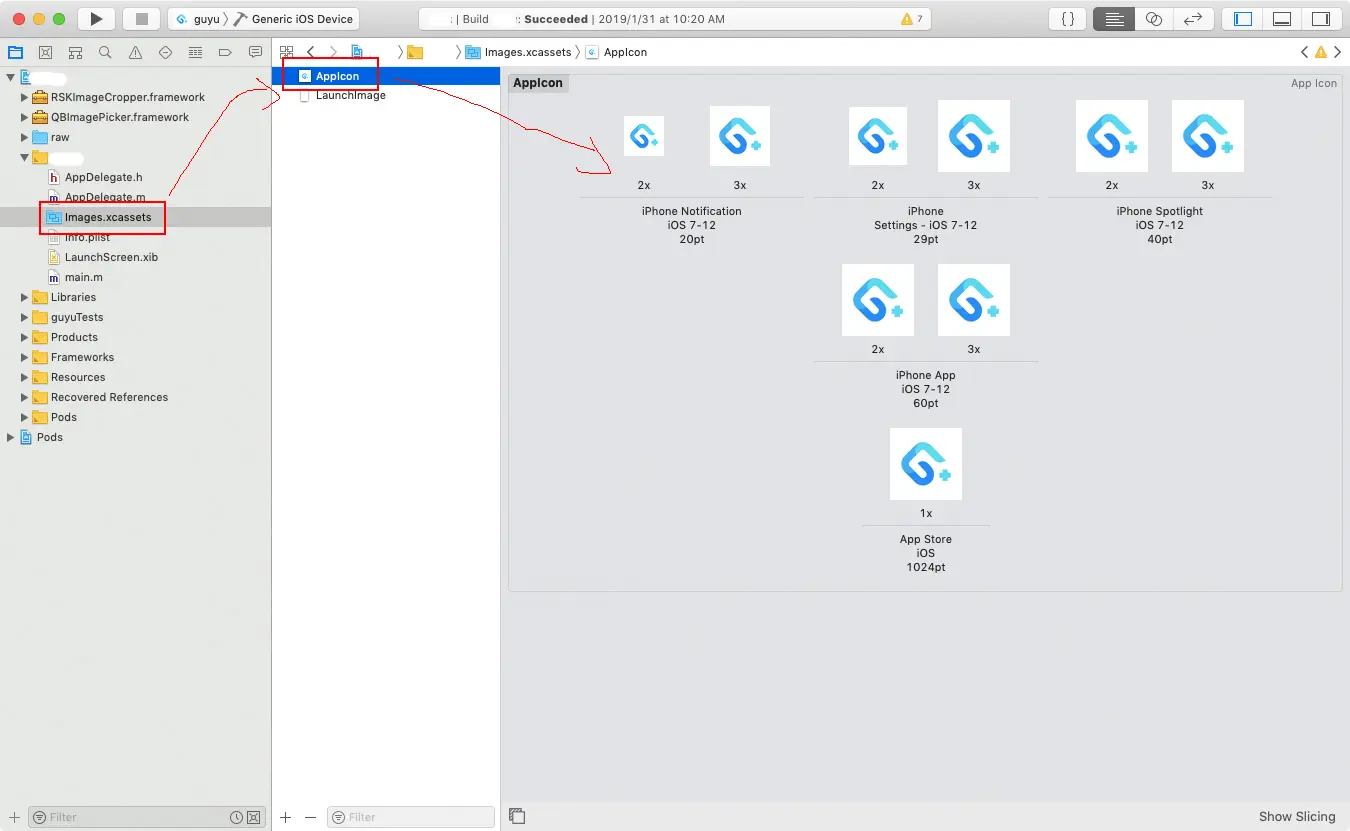Expand the Recovered References group
This screenshot has width=1350, height=831.
point(25,397)
